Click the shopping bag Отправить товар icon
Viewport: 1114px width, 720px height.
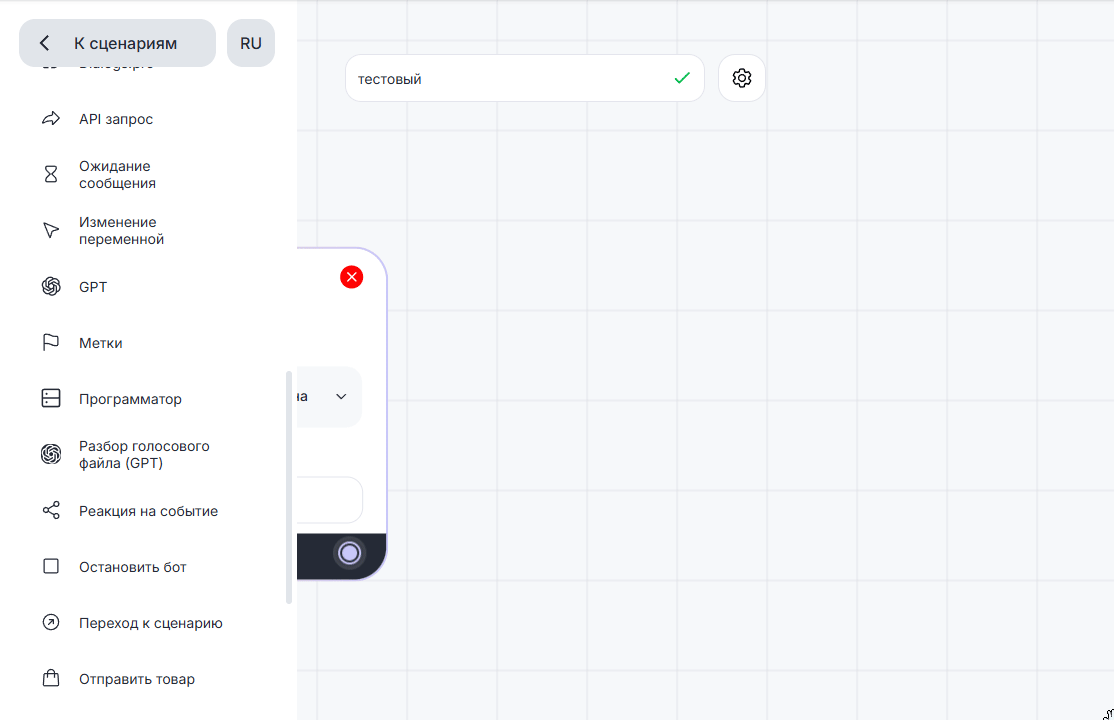51,679
